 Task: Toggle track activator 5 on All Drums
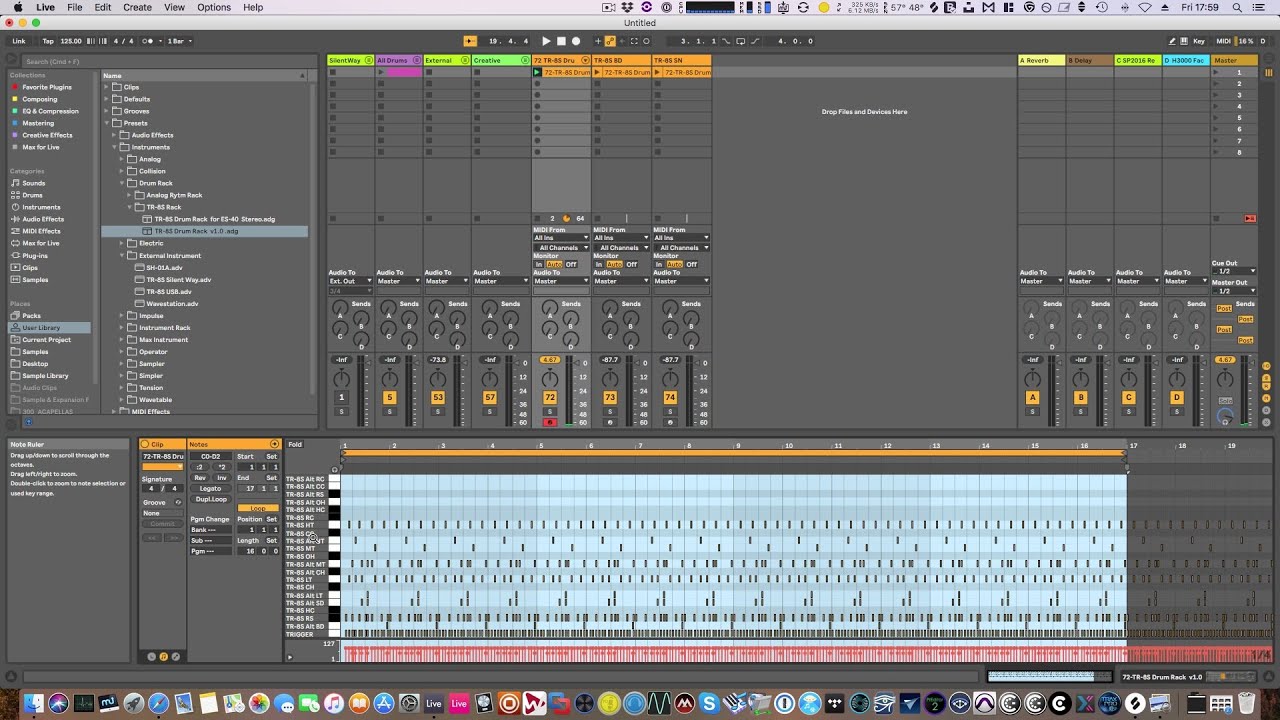390,397
